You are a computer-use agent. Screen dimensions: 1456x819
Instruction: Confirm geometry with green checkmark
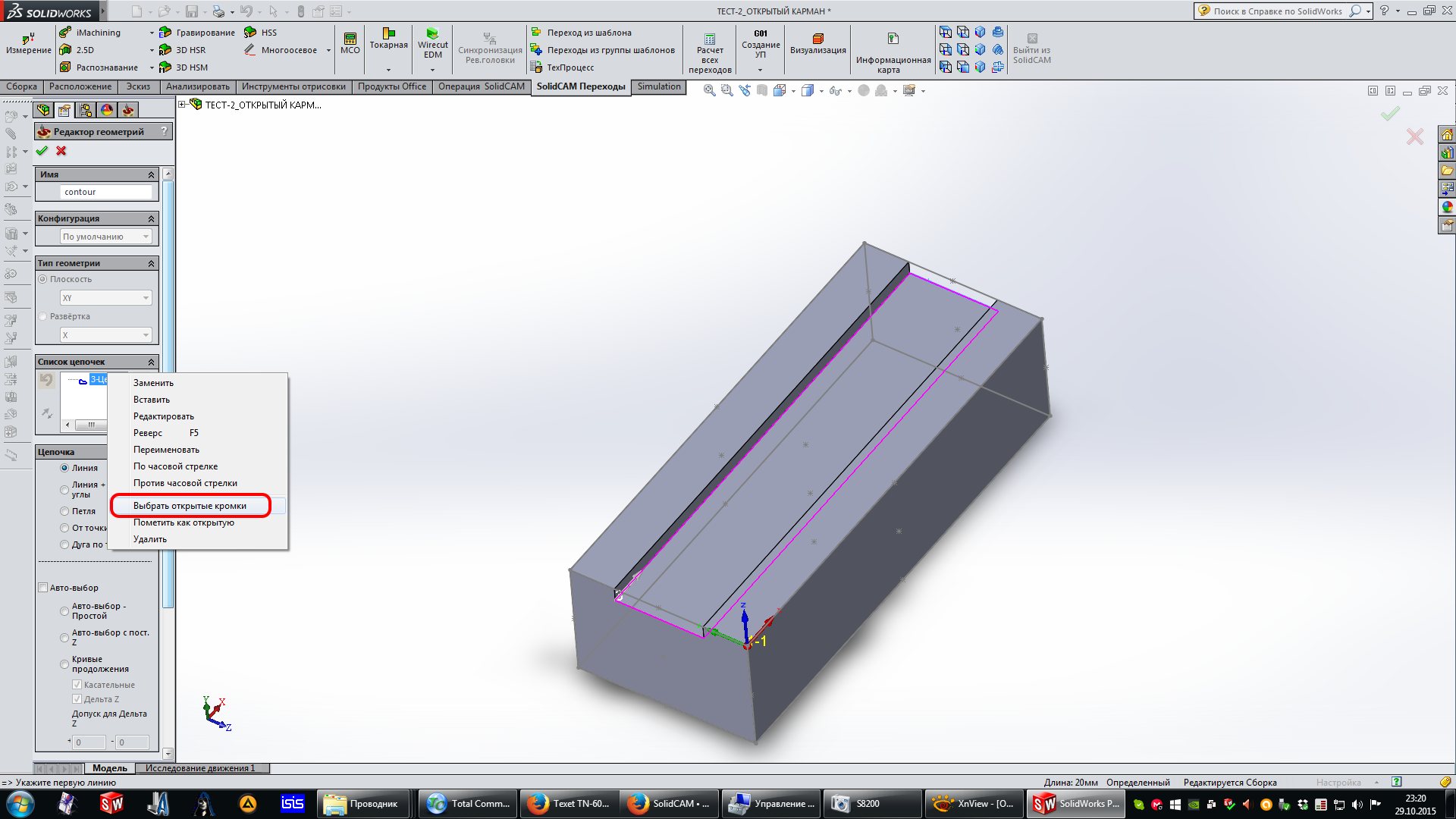[42, 151]
